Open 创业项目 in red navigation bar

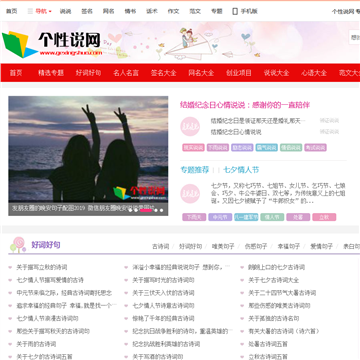239,73
